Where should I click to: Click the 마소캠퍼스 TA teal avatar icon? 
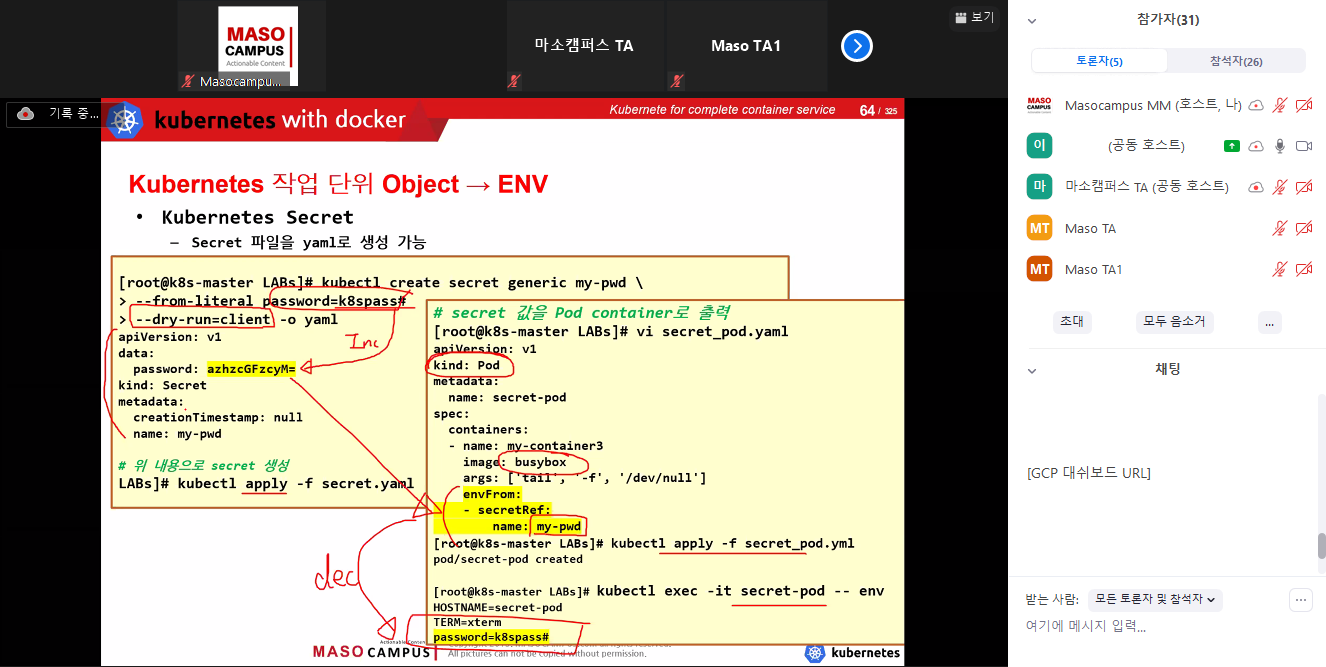coord(1040,187)
